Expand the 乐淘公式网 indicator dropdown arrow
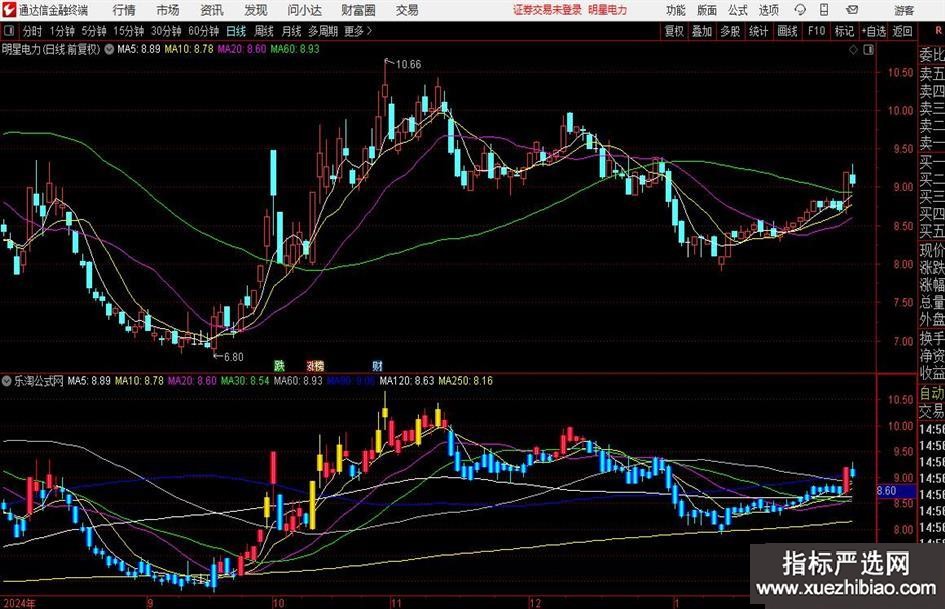945x609 pixels. (7, 381)
